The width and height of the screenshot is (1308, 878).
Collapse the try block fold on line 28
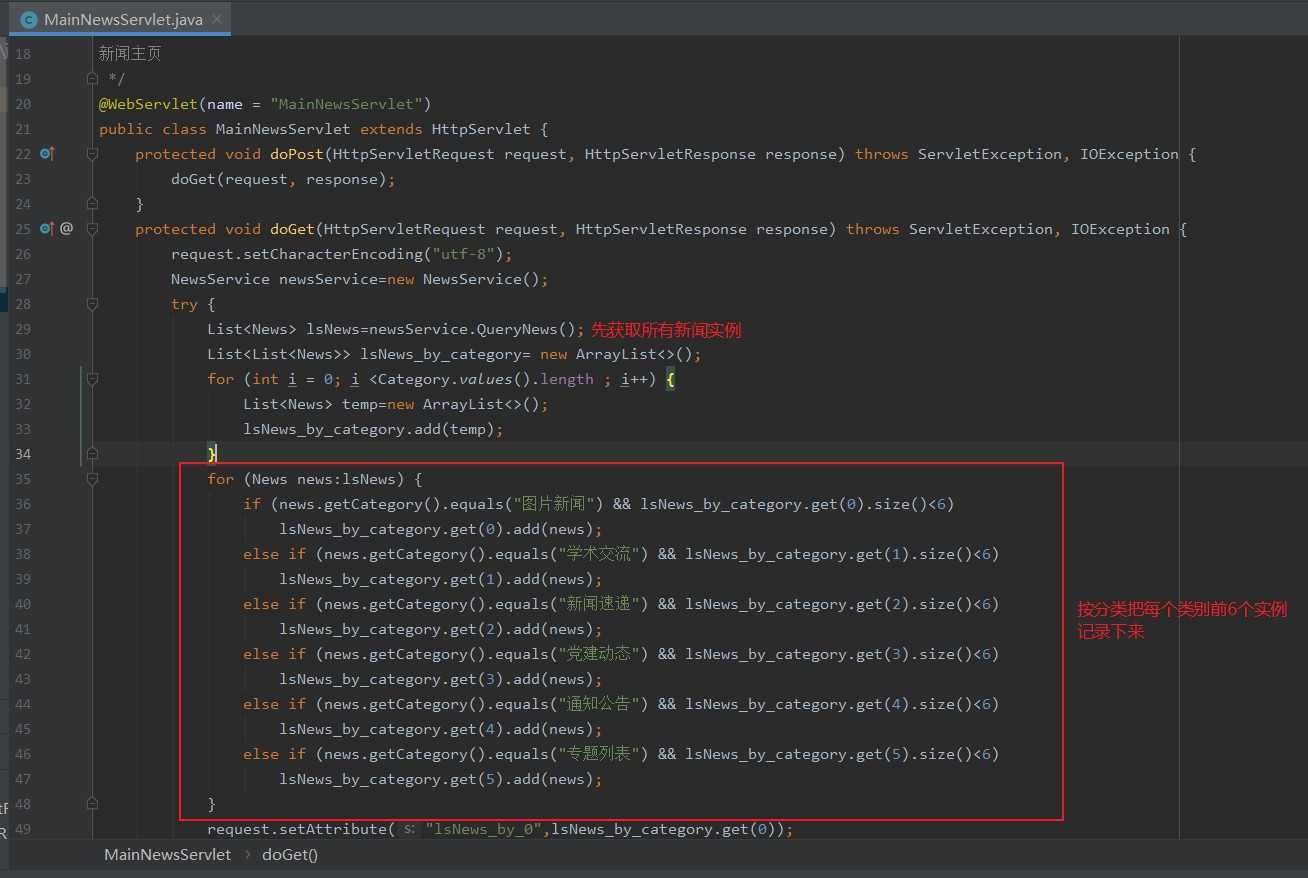coord(92,304)
